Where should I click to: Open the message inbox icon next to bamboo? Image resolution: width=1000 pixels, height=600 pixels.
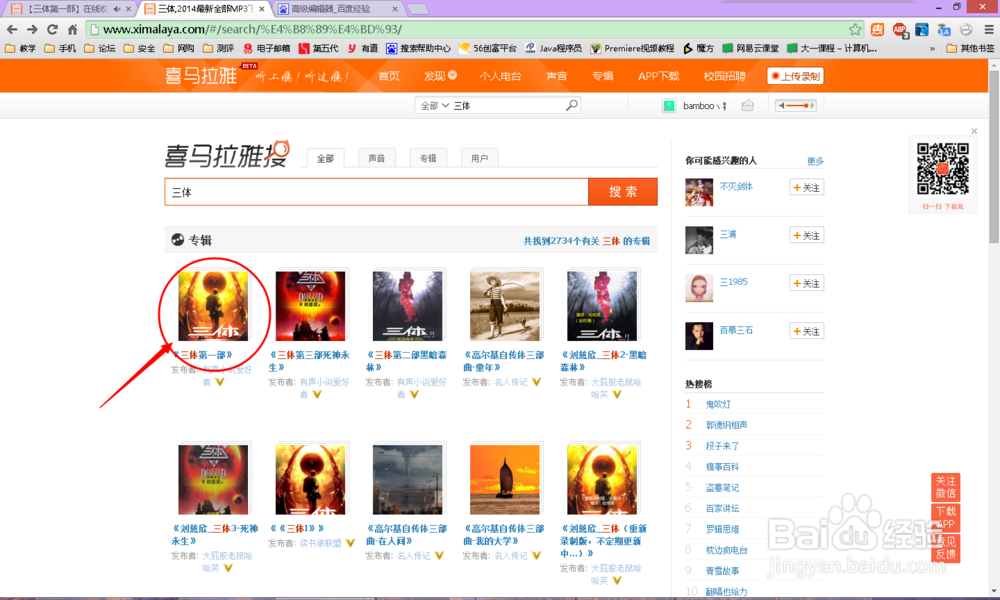point(747,105)
